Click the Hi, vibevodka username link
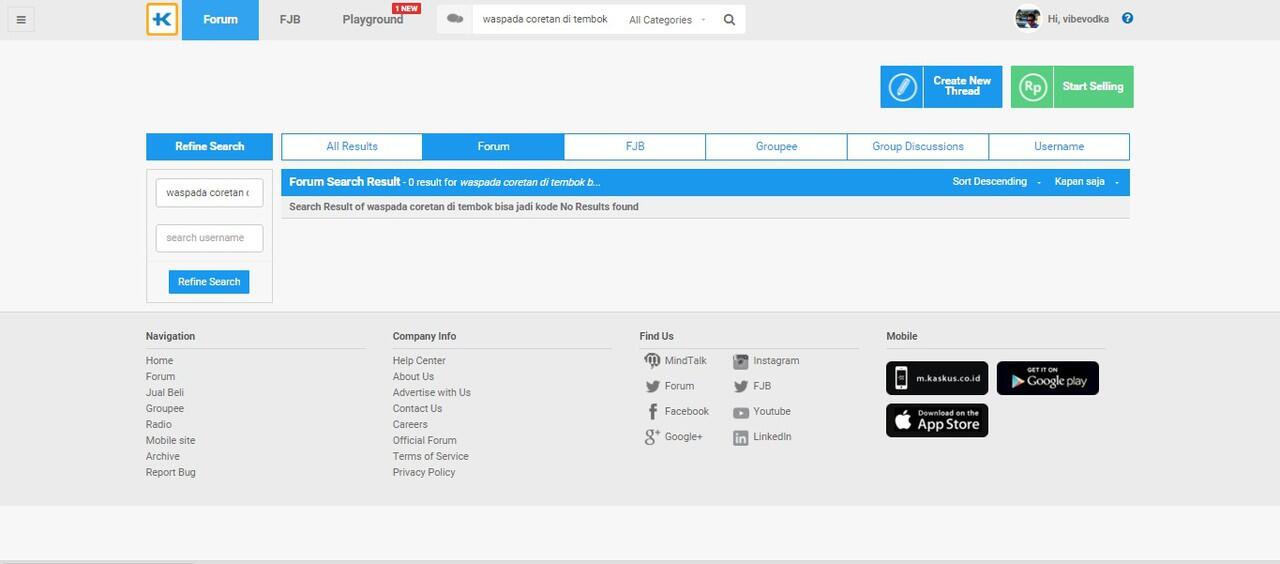1280x564 pixels. (x=1078, y=19)
